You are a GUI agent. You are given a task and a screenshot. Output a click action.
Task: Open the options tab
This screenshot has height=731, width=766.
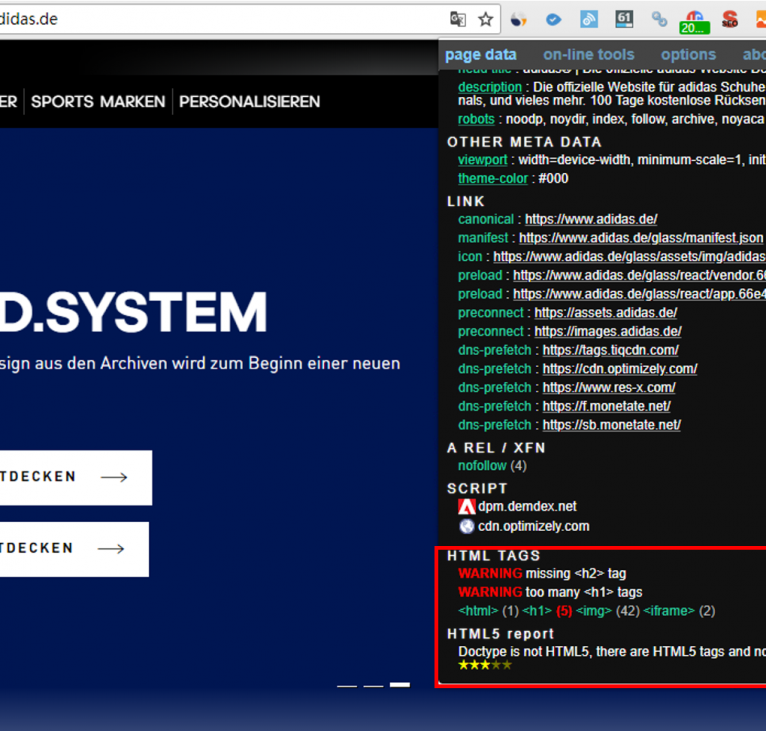(x=688, y=55)
